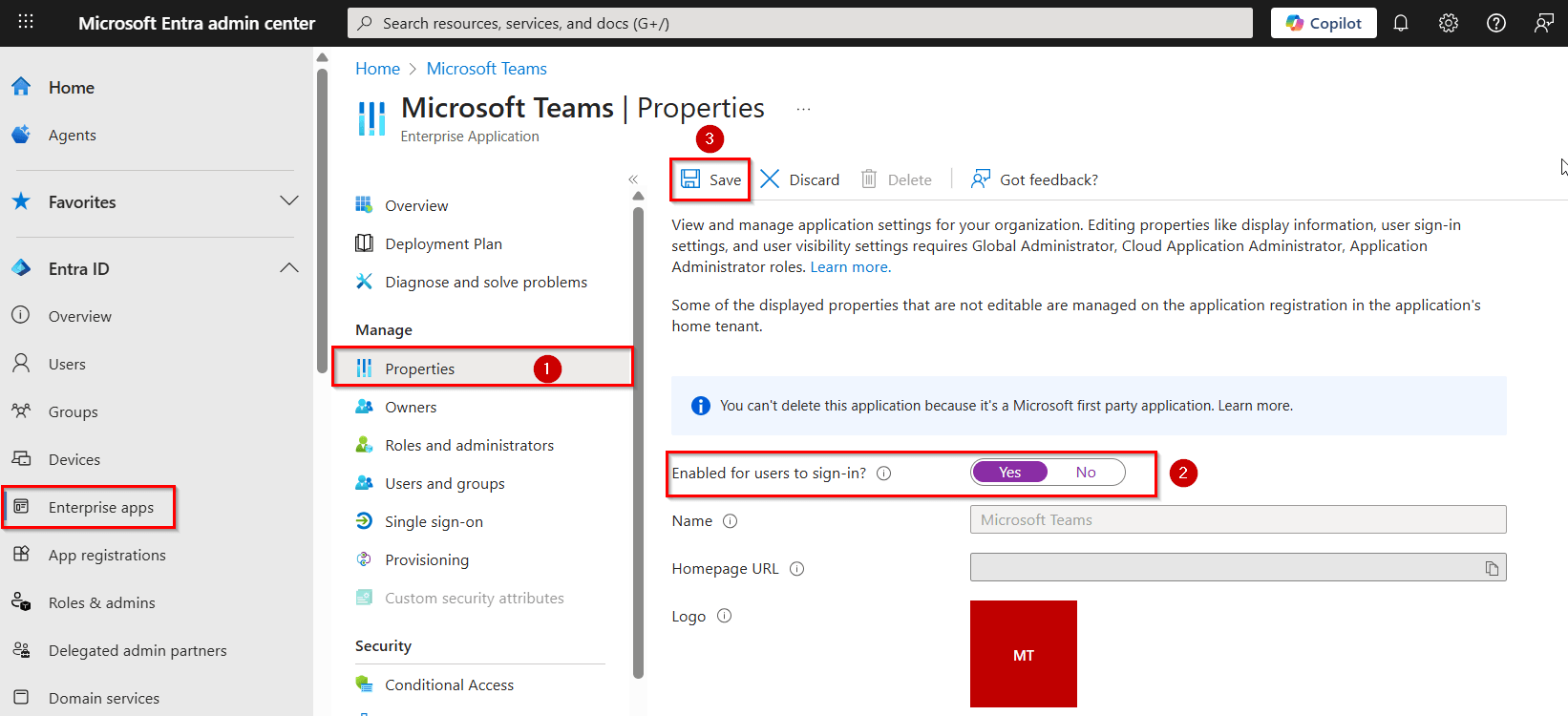Viewport: 1568px width, 716px height.
Task: Click info icon next to Logo
Action: (725, 616)
